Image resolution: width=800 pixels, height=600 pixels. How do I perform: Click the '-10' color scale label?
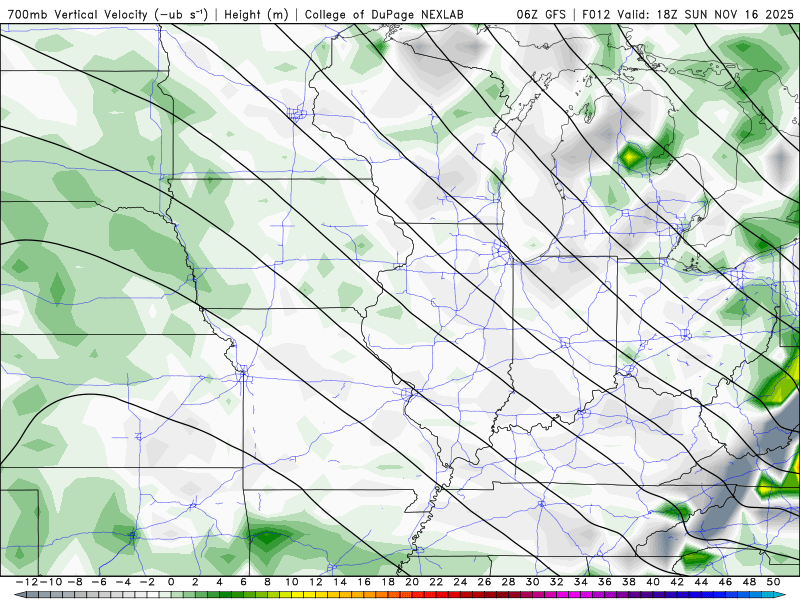(50, 582)
